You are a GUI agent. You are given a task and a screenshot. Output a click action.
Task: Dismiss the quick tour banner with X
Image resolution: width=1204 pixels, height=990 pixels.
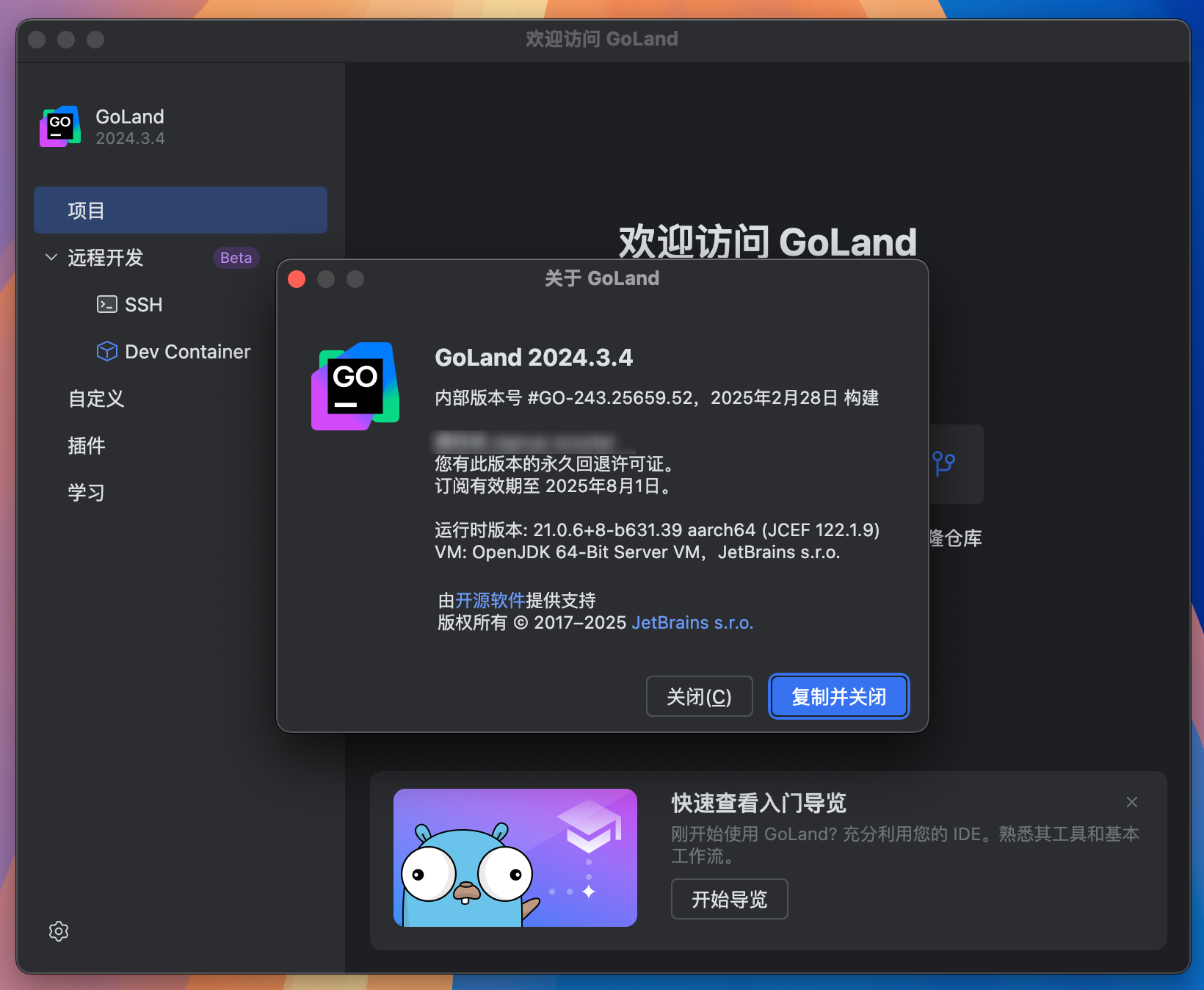point(1132,802)
